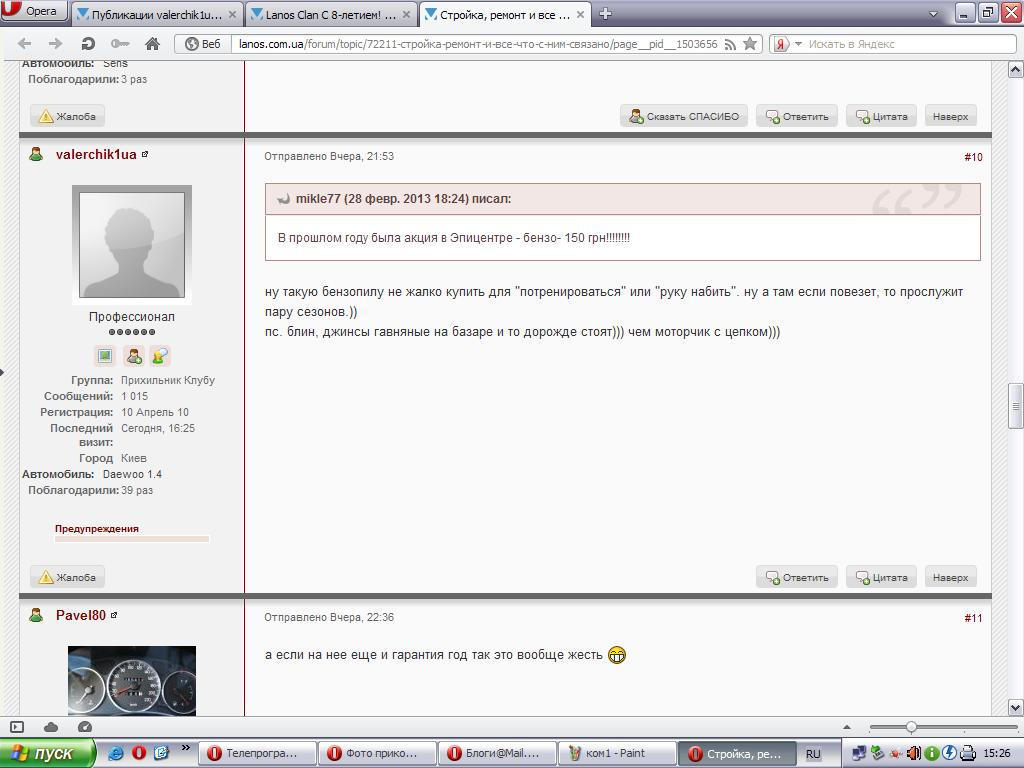Click the page scrollbar thumb
Image resolution: width=1024 pixels, height=768 pixels.
[x=1016, y=406]
